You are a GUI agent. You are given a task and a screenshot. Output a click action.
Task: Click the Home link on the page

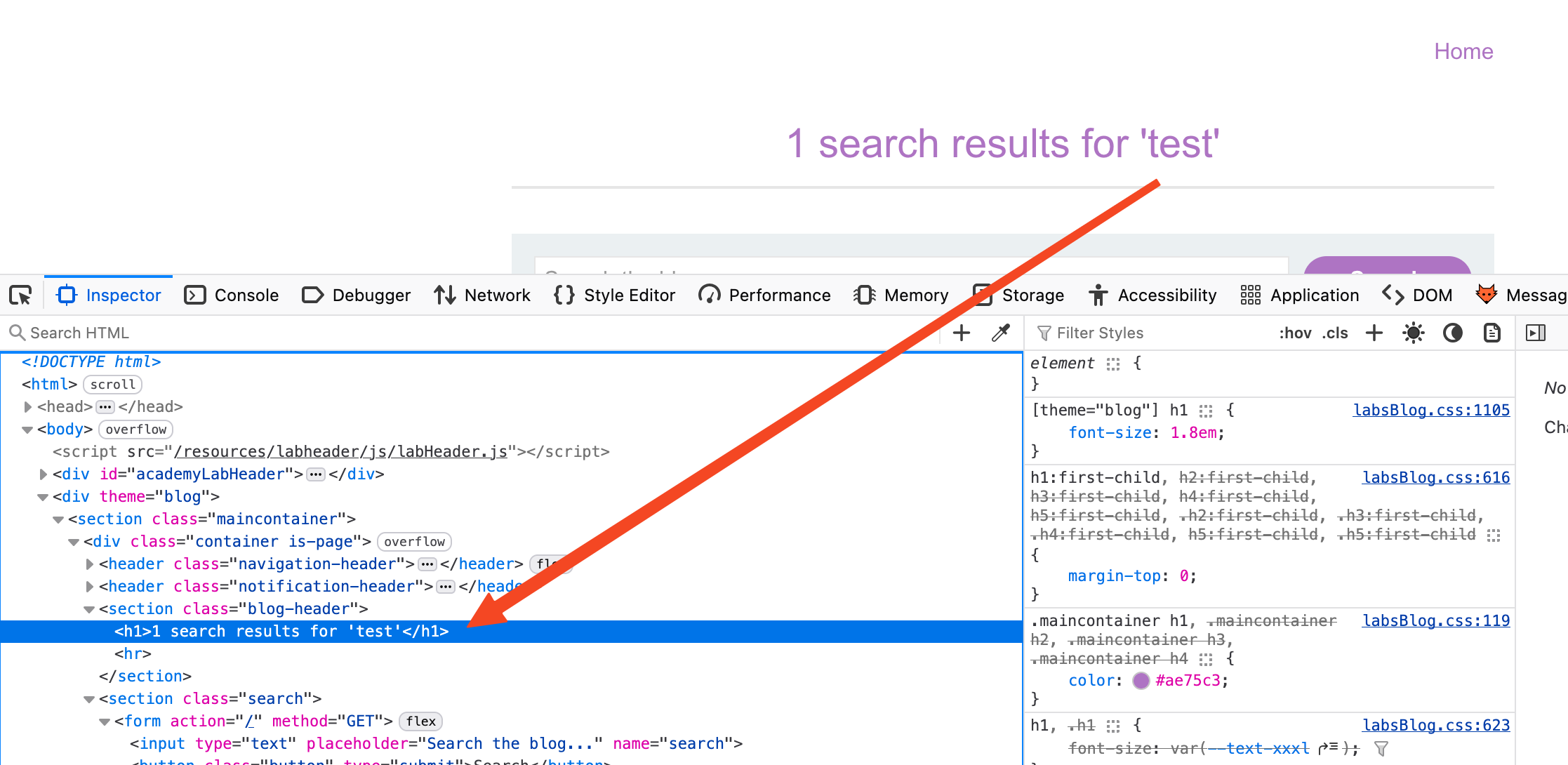coord(1463,51)
